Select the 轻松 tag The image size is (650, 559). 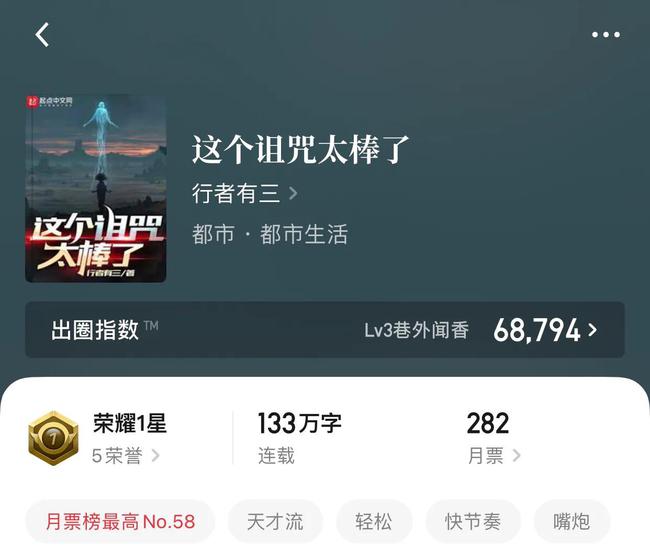tap(374, 522)
